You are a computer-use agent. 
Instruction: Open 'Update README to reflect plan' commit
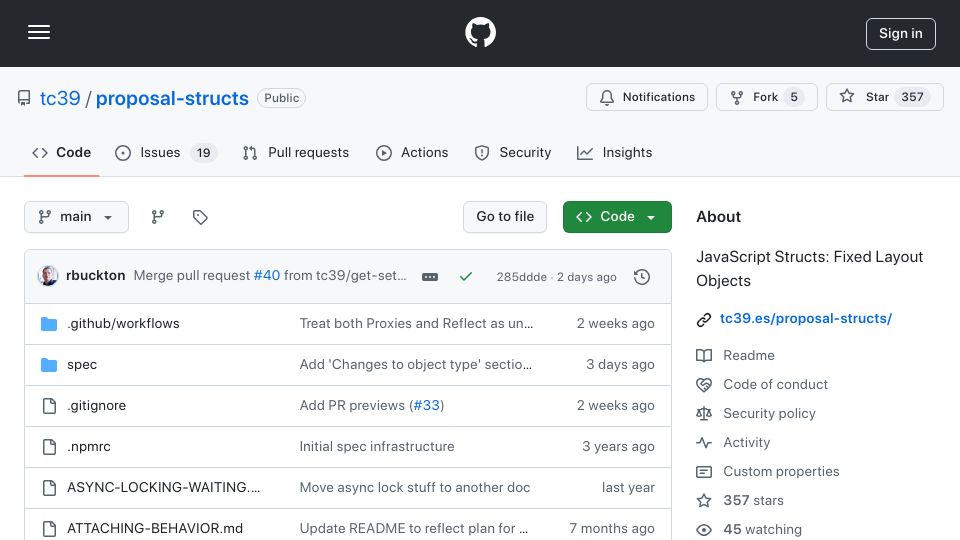(x=413, y=528)
